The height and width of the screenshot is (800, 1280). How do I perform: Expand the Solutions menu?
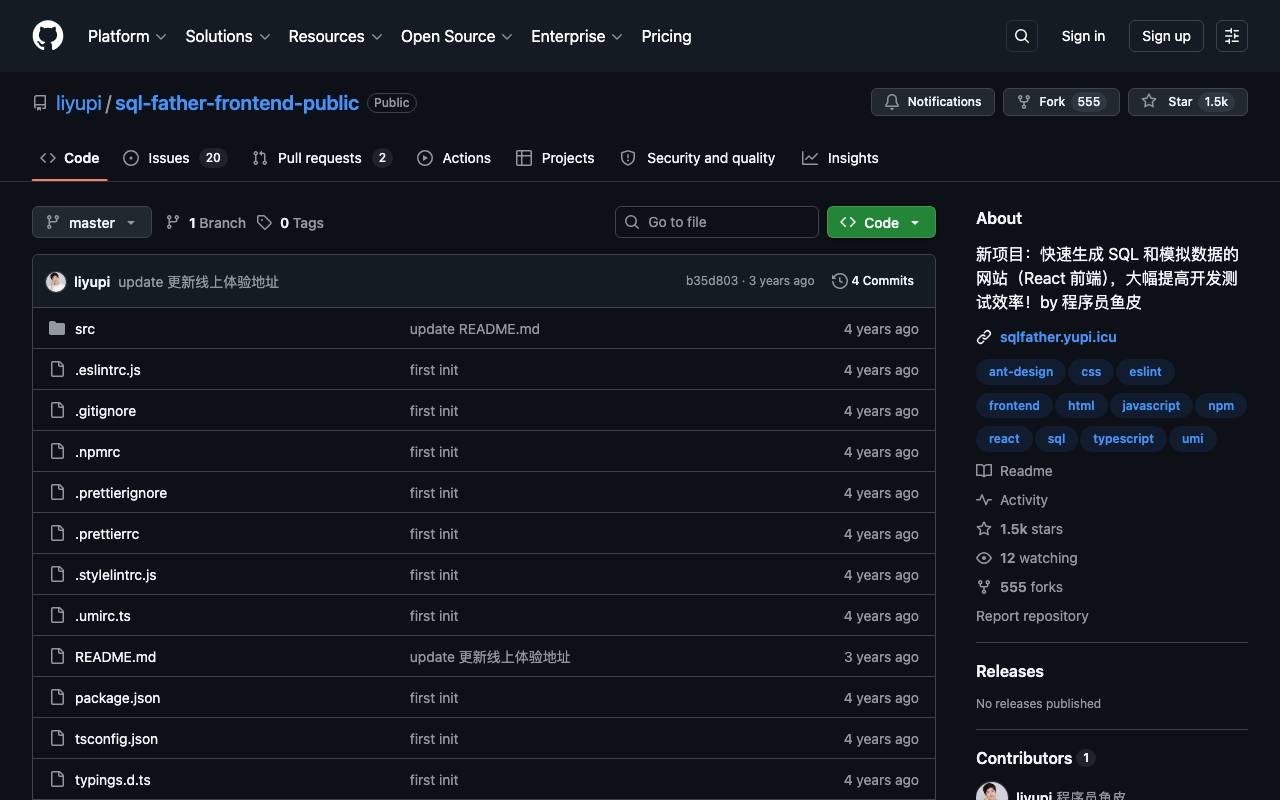[228, 36]
